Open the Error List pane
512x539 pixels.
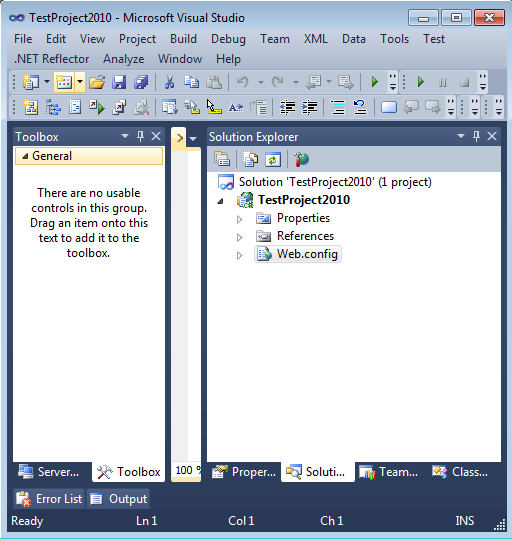pos(49,499)
